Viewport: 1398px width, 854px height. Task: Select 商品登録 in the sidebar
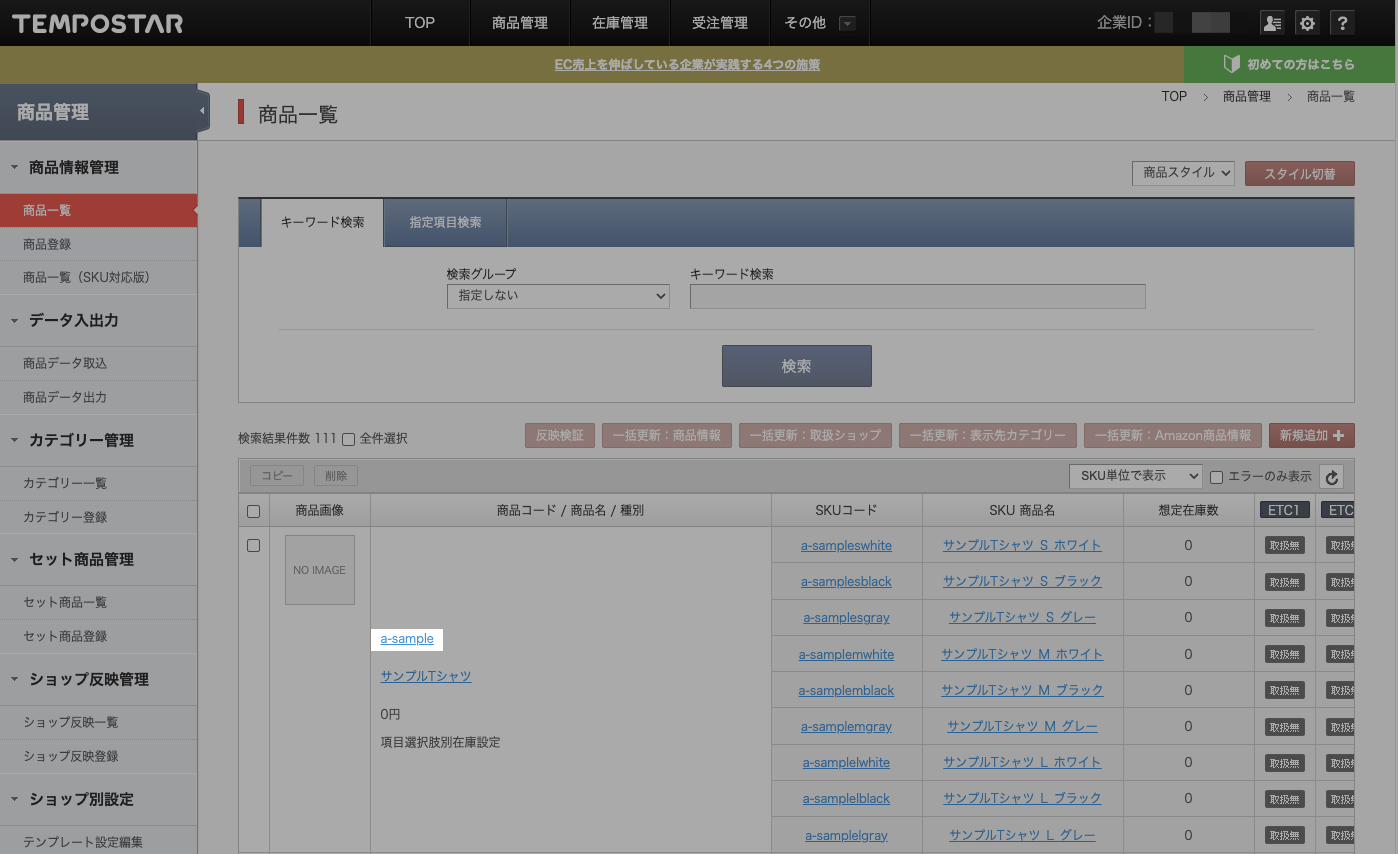[98, 244]
